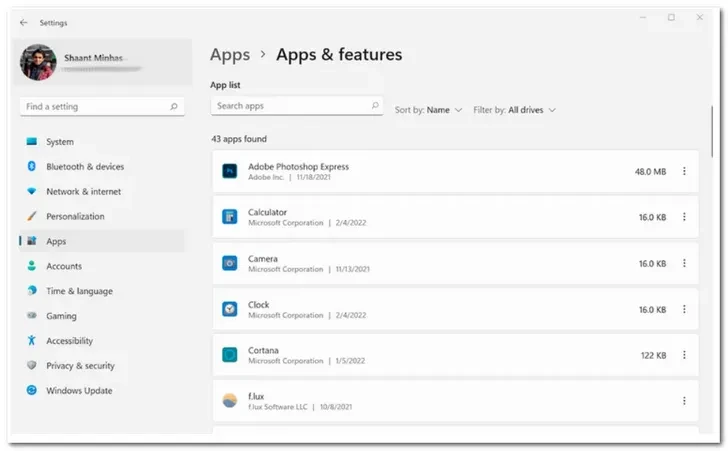Click the Calculator app icon
The width and height of the screenshot is (728, 451).
click(x=229, y=216)
